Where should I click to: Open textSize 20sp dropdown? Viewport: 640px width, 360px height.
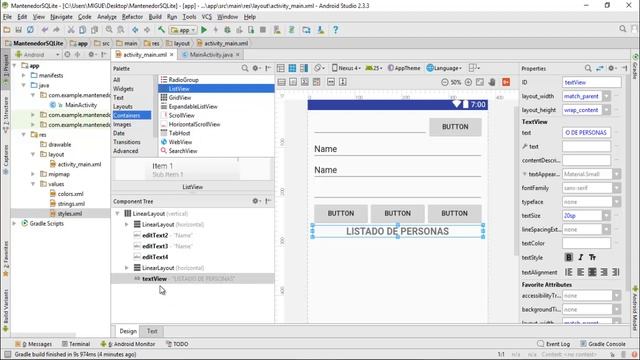[607, 216]
